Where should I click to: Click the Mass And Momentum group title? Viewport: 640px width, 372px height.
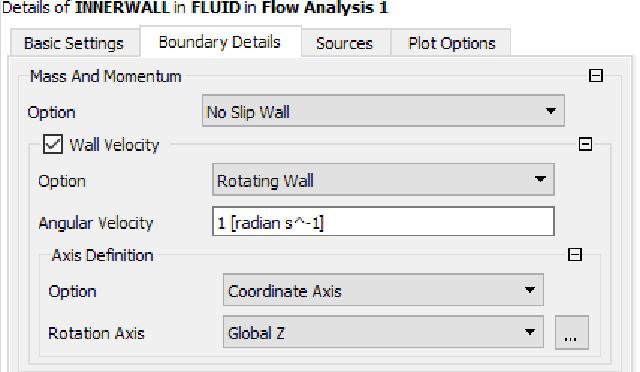(x=106, y=76)
